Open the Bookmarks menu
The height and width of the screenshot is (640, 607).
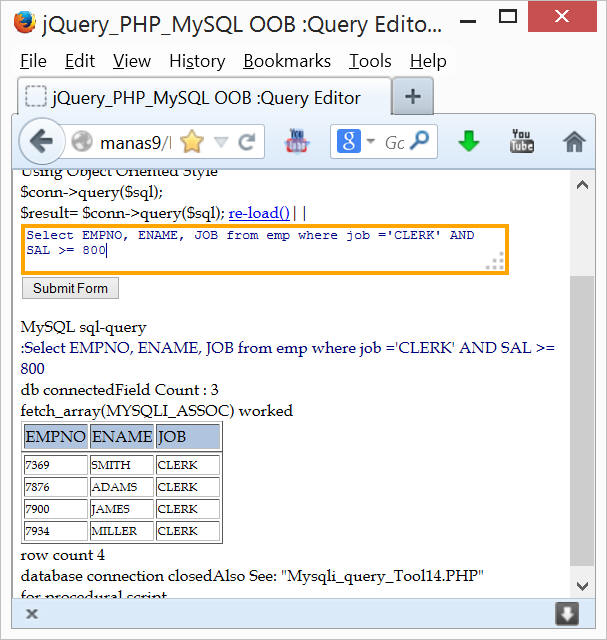coord(286,61)
